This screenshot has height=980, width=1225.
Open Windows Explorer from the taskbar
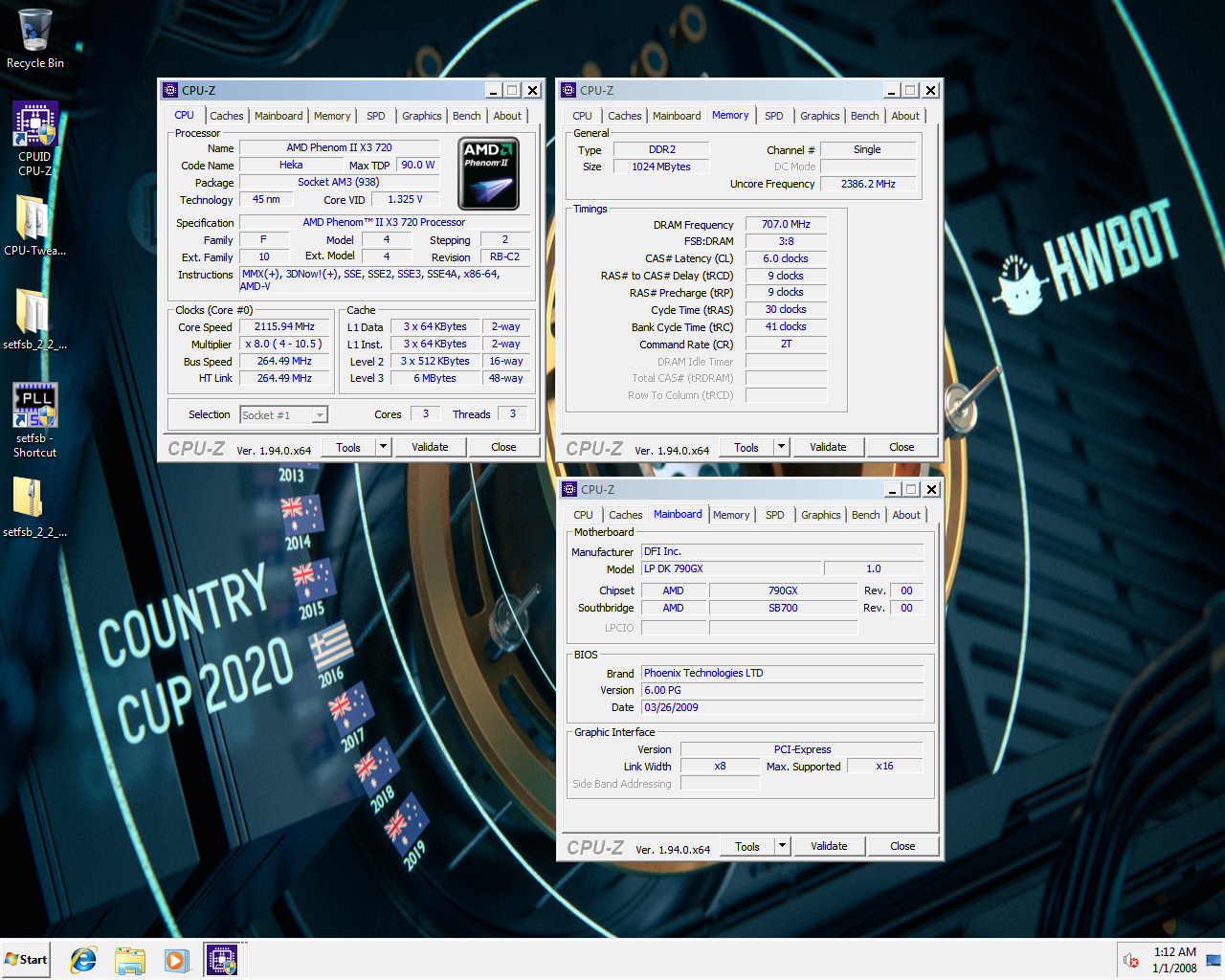pos(129,960)
